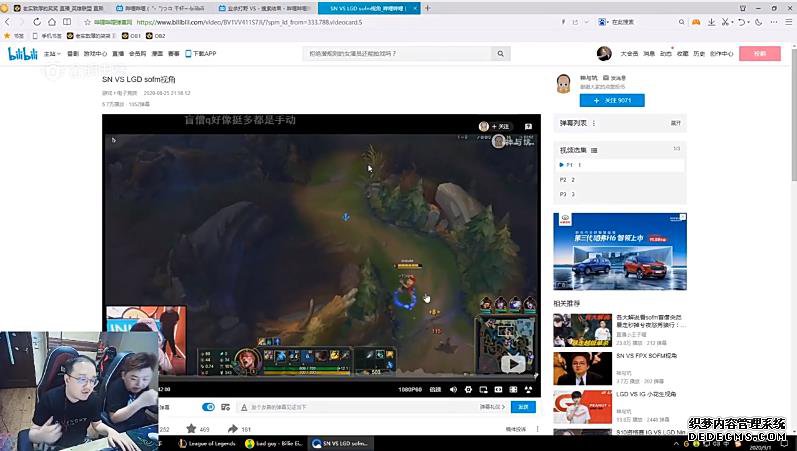The image size is (797, 451).
Task: Select the P2 episode row
Action: click(620, 179)
